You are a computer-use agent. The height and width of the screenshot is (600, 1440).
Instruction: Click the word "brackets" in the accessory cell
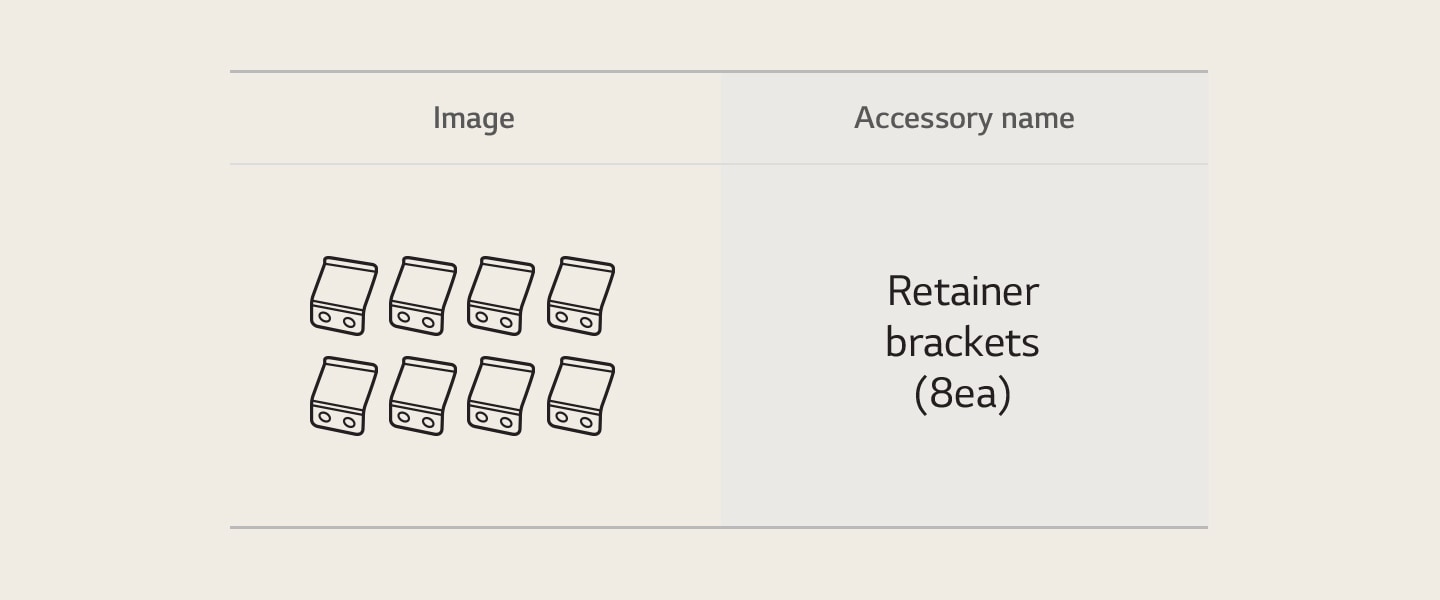pyautogui.click(x=962, y=343)
